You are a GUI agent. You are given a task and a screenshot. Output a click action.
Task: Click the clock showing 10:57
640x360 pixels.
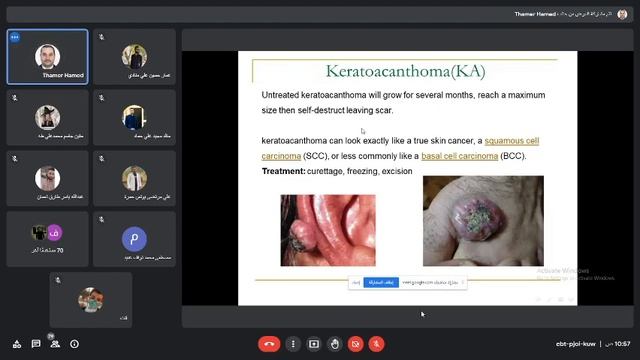(x=622, y=344)
